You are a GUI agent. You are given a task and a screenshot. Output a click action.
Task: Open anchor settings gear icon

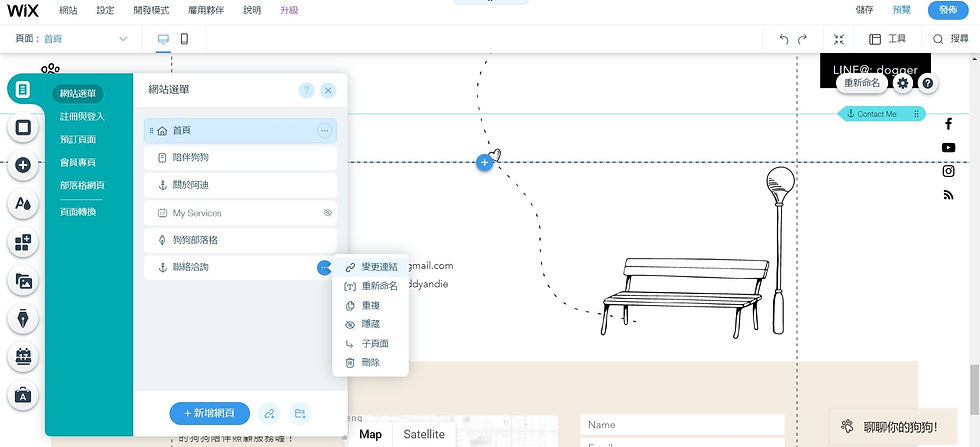[x=902, y=83]
